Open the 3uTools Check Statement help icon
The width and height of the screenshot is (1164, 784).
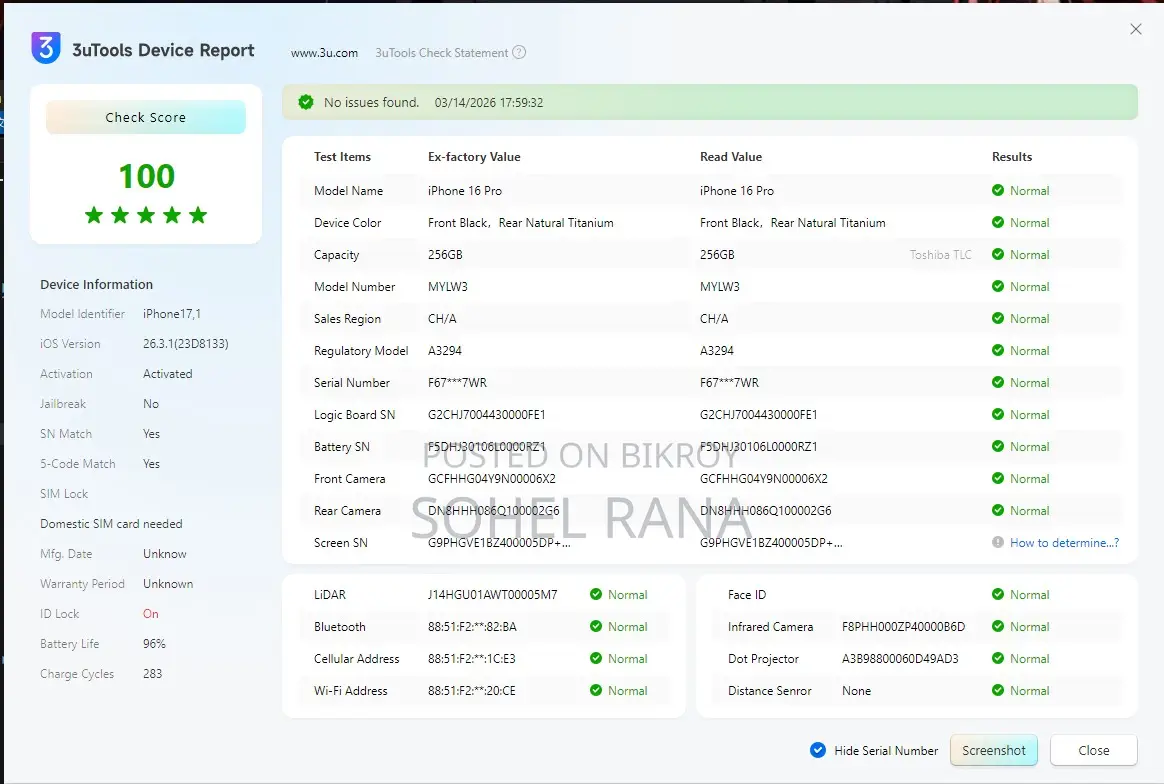point(520,53)
